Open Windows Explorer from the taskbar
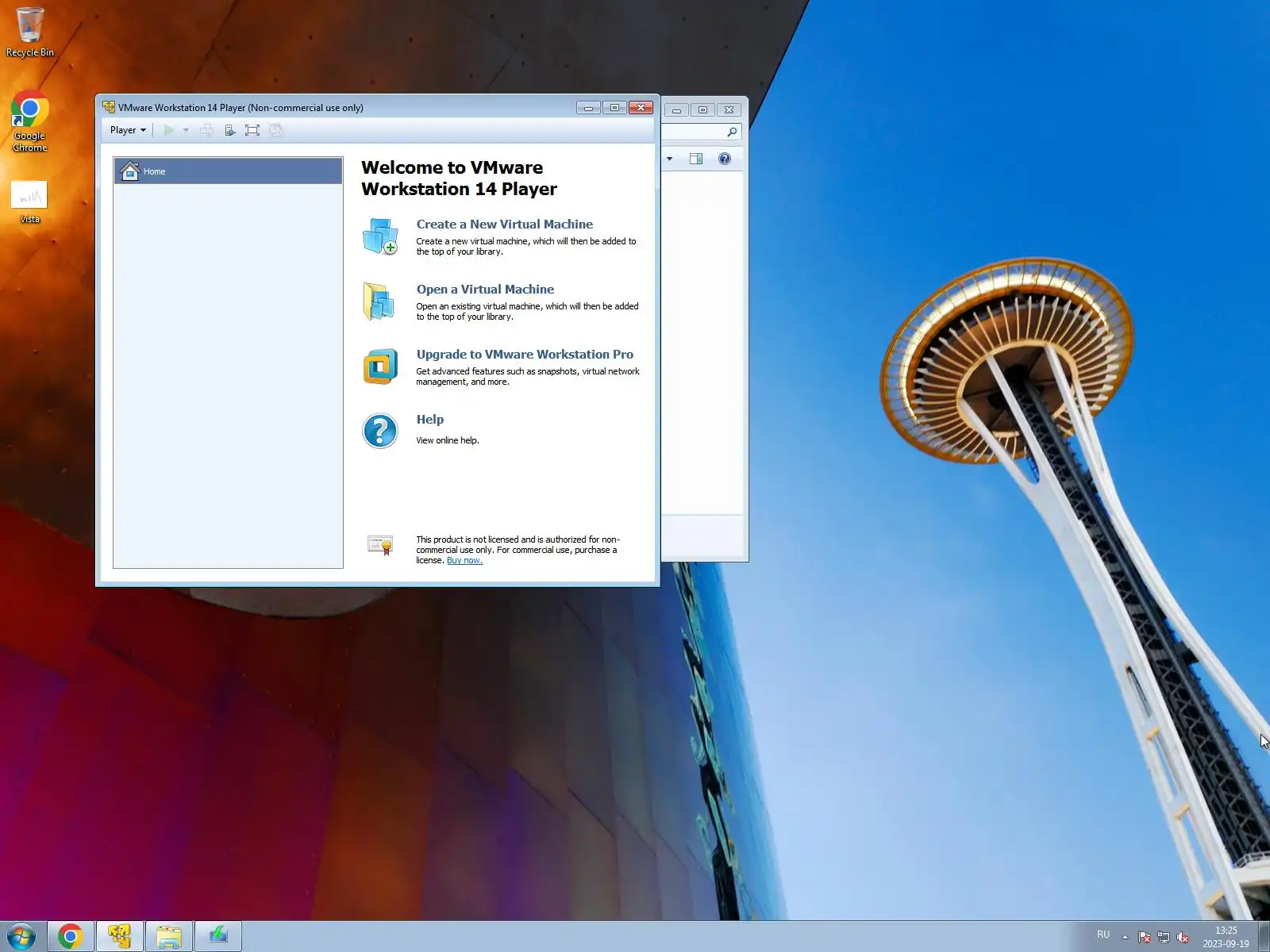Viewport: 1270px width, 952px height. tap(169, 937)
